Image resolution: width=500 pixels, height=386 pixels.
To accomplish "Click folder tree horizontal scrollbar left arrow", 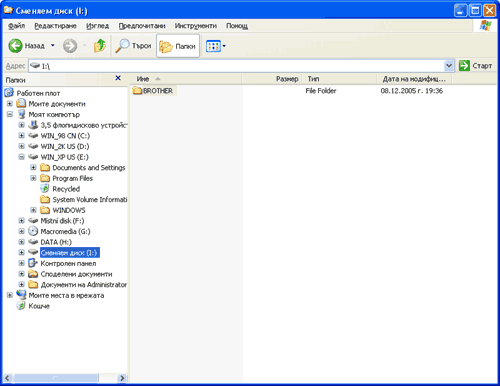I will point(8,378).
